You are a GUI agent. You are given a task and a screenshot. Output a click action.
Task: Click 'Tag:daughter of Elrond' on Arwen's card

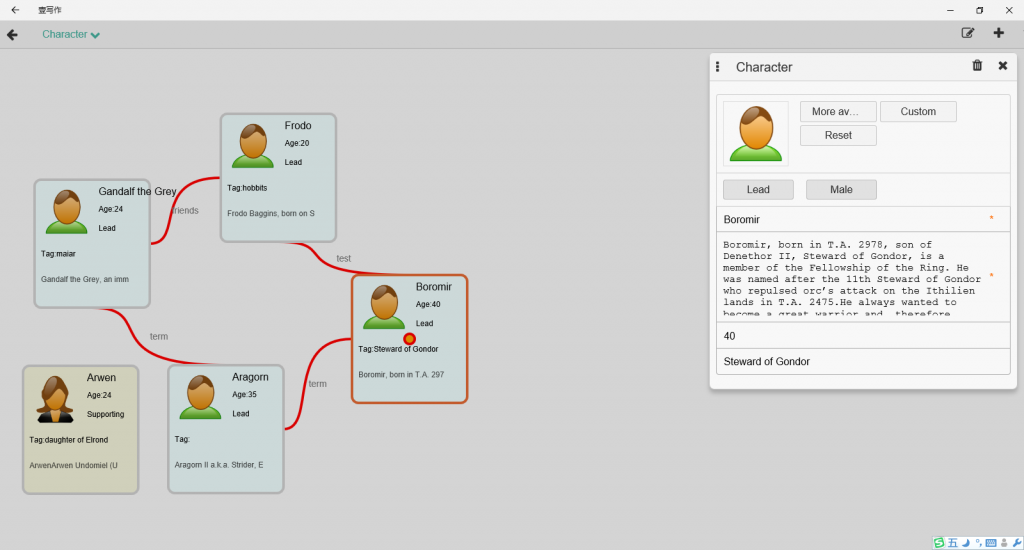pos(69,440)
